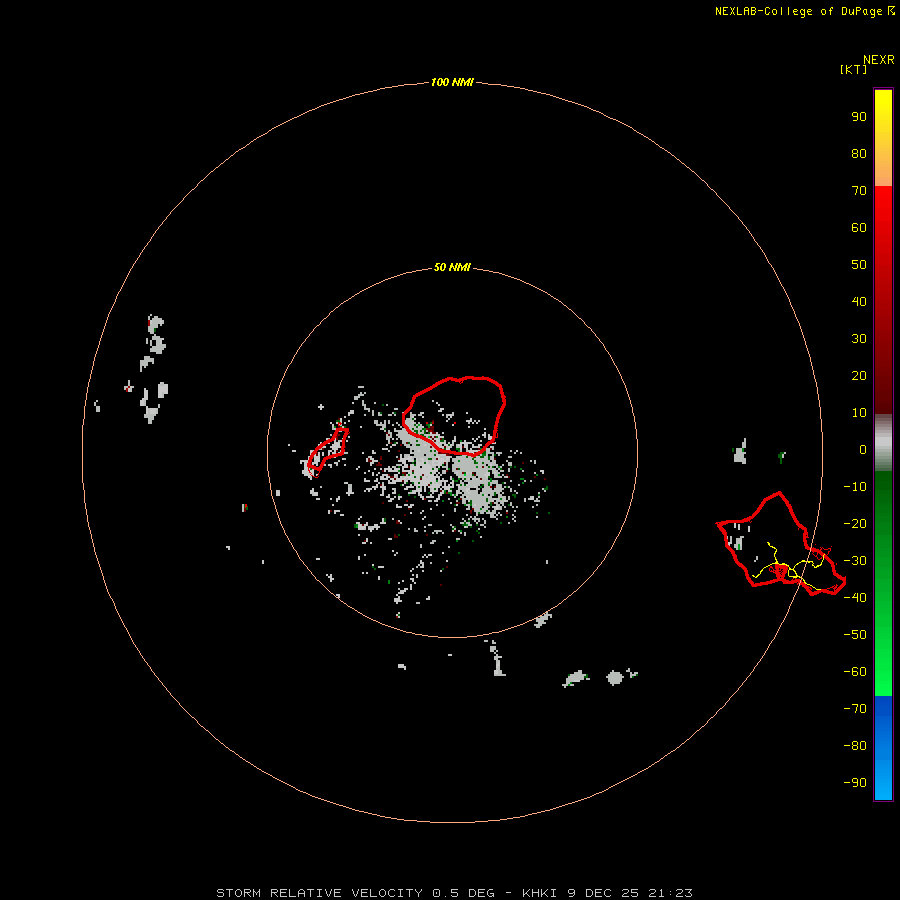
Task: Click the gray zero-velocity color bar segment
Action: (x=883, y=443)
